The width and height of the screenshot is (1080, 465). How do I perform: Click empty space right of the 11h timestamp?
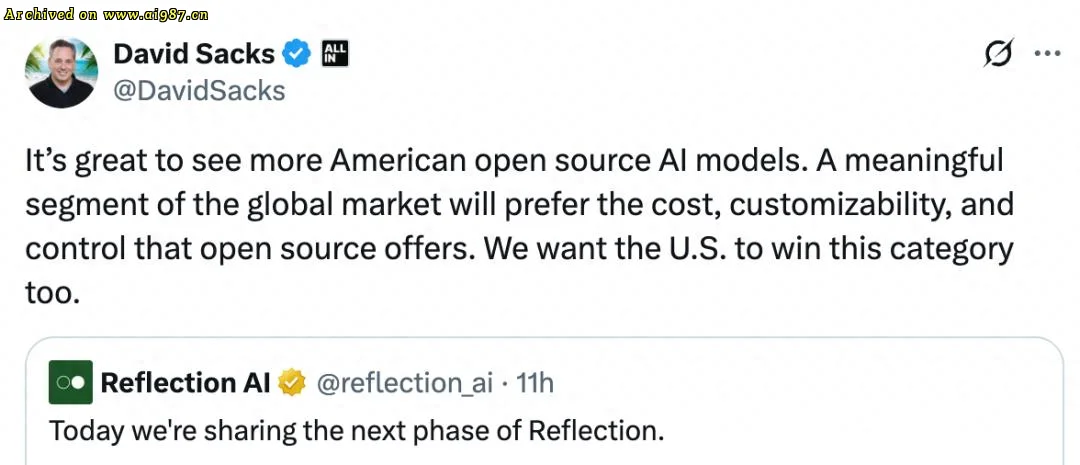click(x=800, y=382)
